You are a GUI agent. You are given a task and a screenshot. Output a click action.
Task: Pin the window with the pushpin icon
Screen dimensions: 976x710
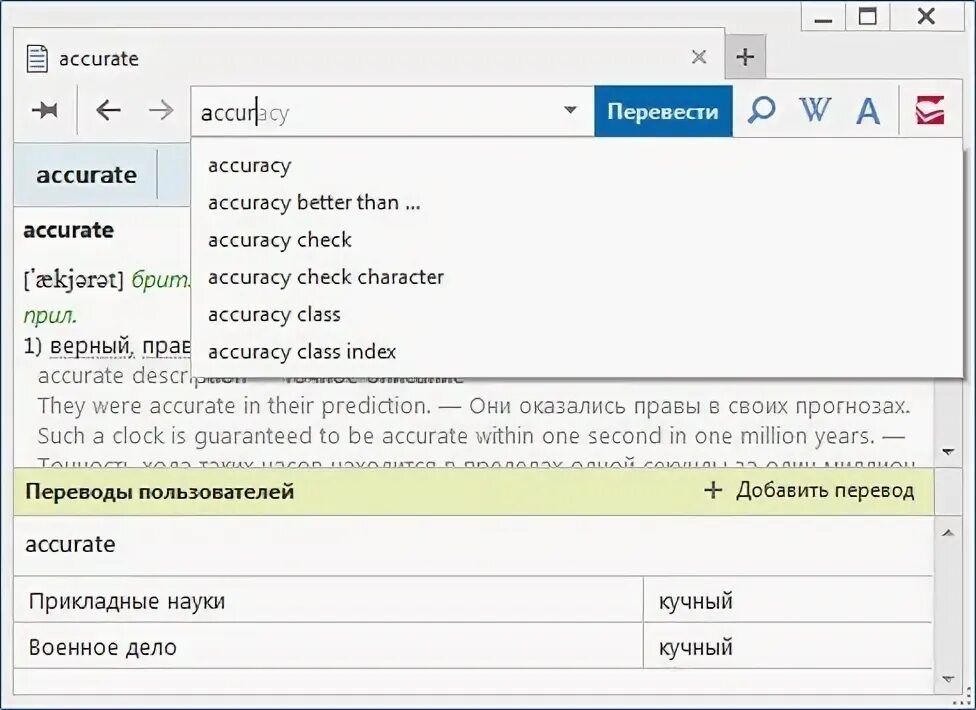point(45,111)
